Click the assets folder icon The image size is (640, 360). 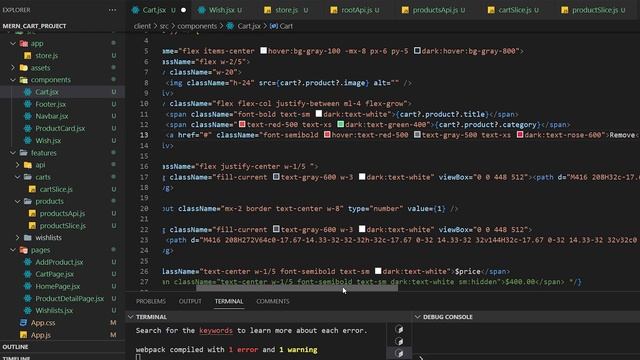(24, 68)
